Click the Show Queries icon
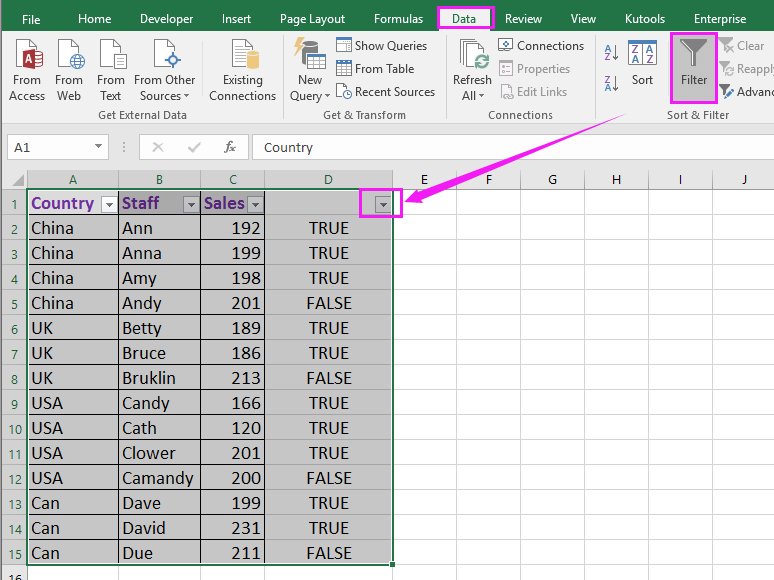 tap(344, 45)
